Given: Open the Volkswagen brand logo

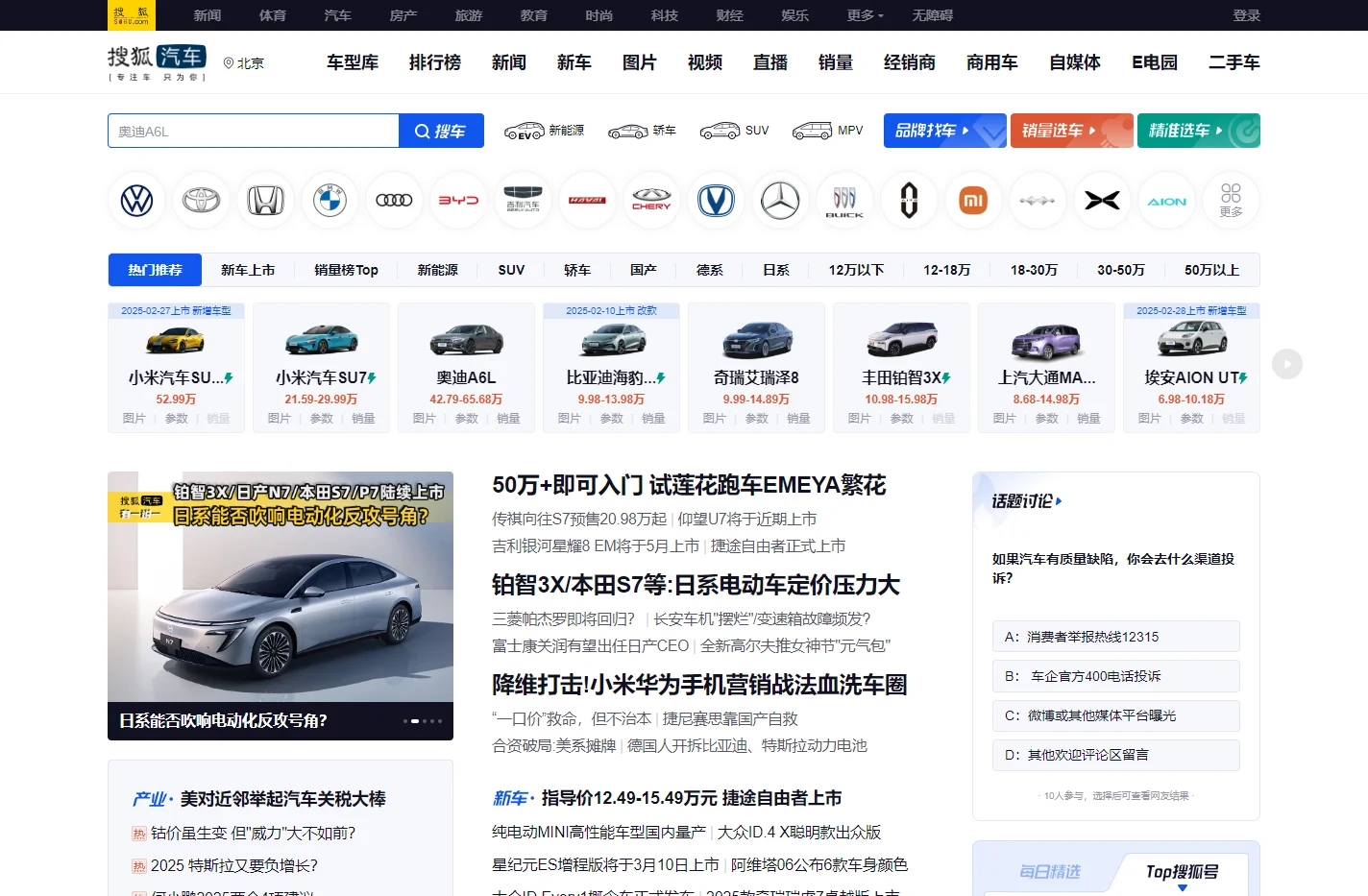Looking at the screenshot, I should [136, 201].
